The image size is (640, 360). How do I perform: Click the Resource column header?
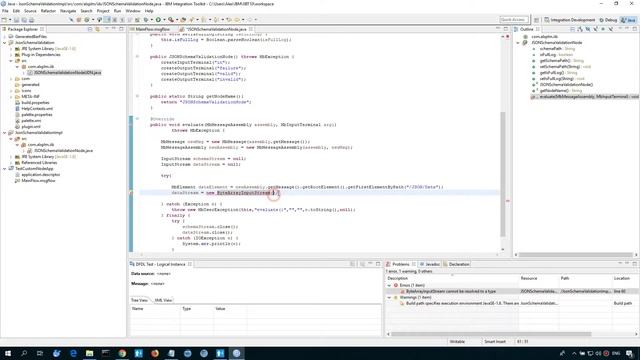(x=539, y=278)
